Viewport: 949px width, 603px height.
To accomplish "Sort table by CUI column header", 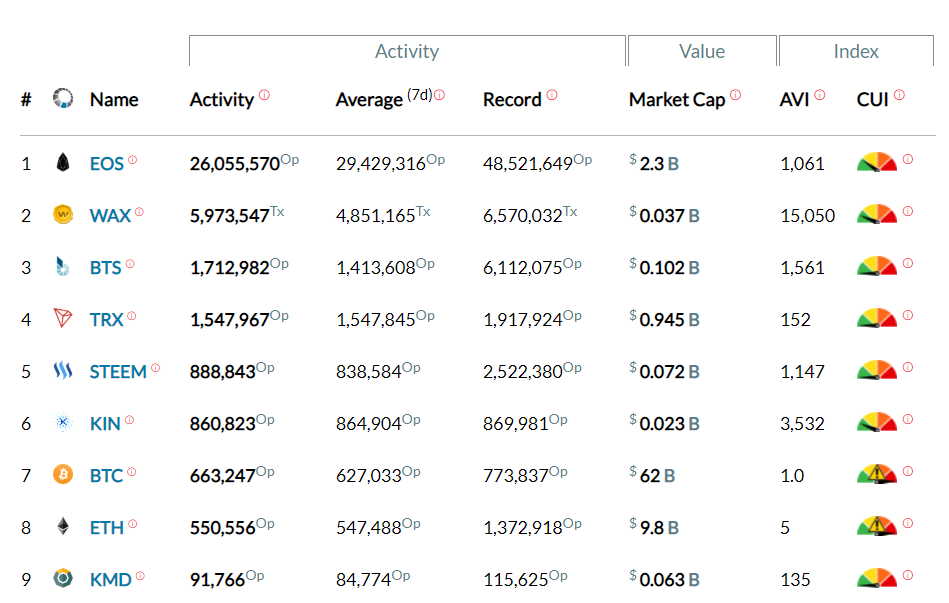I will 872,99.
